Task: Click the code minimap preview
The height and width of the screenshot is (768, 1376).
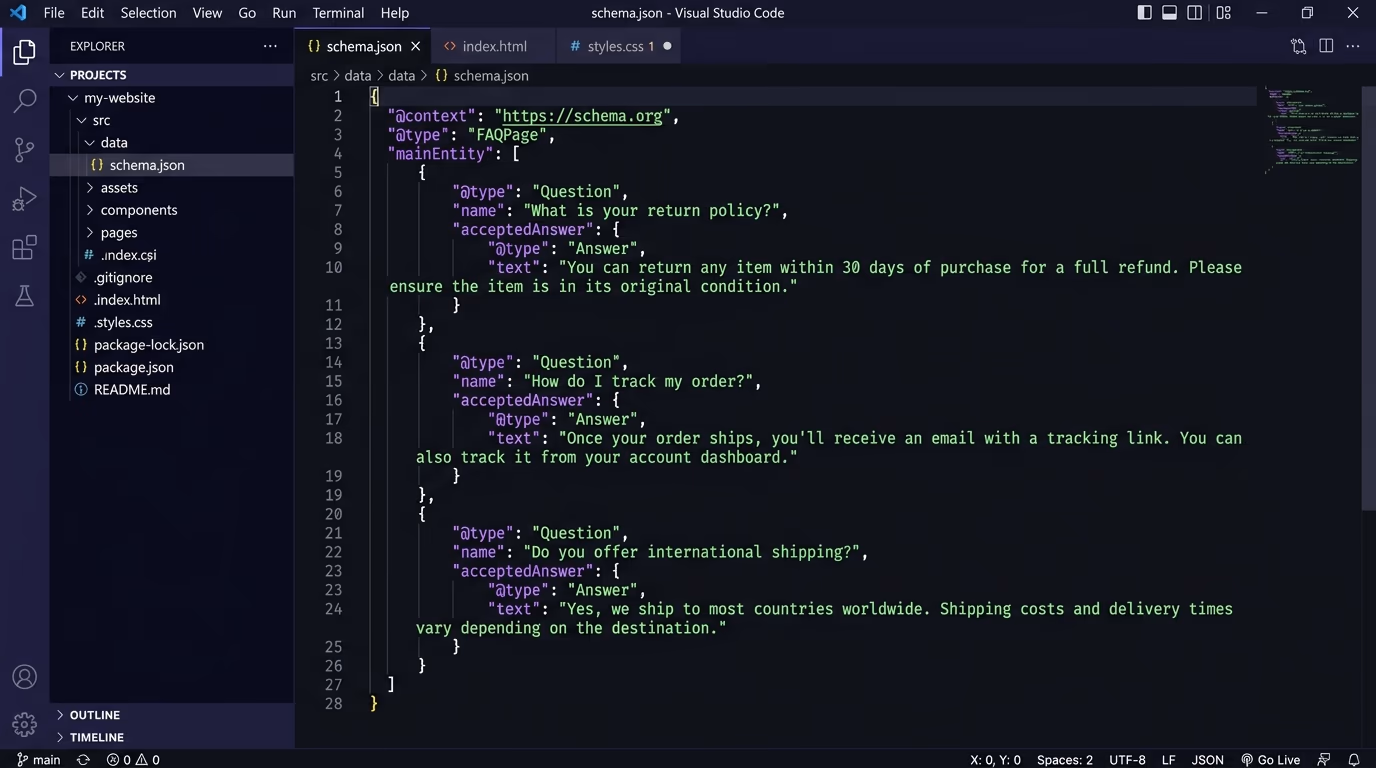Action: pos(1311,130)
